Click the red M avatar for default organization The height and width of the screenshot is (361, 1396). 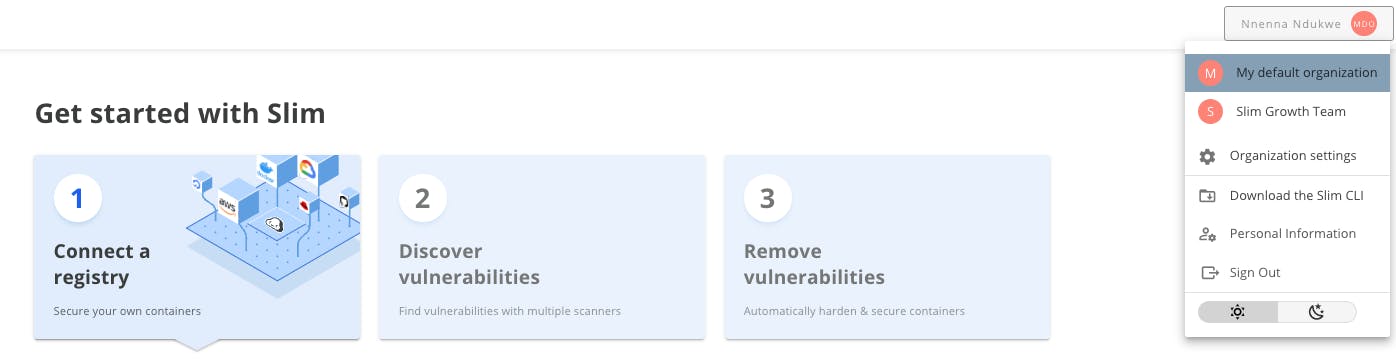click(x=1210, y=73)
